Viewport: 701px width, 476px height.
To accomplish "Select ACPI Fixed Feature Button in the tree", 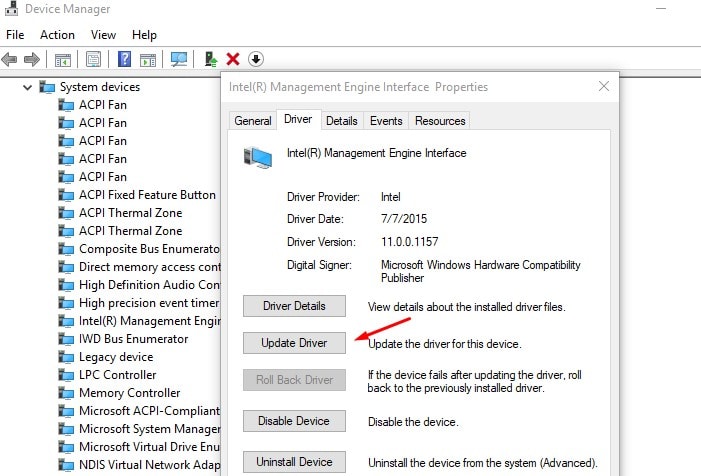I will (x=147, y=195).
